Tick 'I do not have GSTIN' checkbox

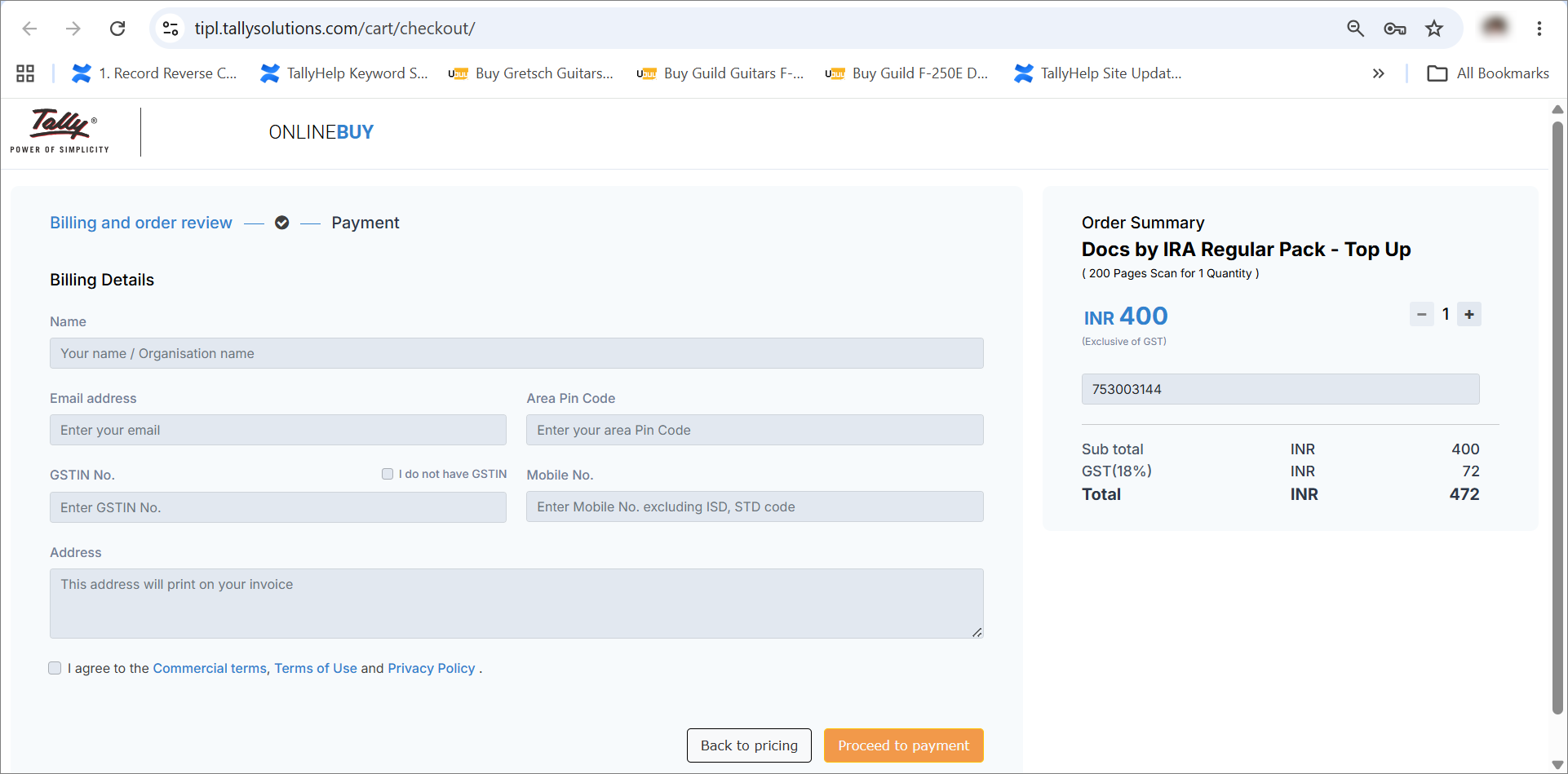click(388, 474)
